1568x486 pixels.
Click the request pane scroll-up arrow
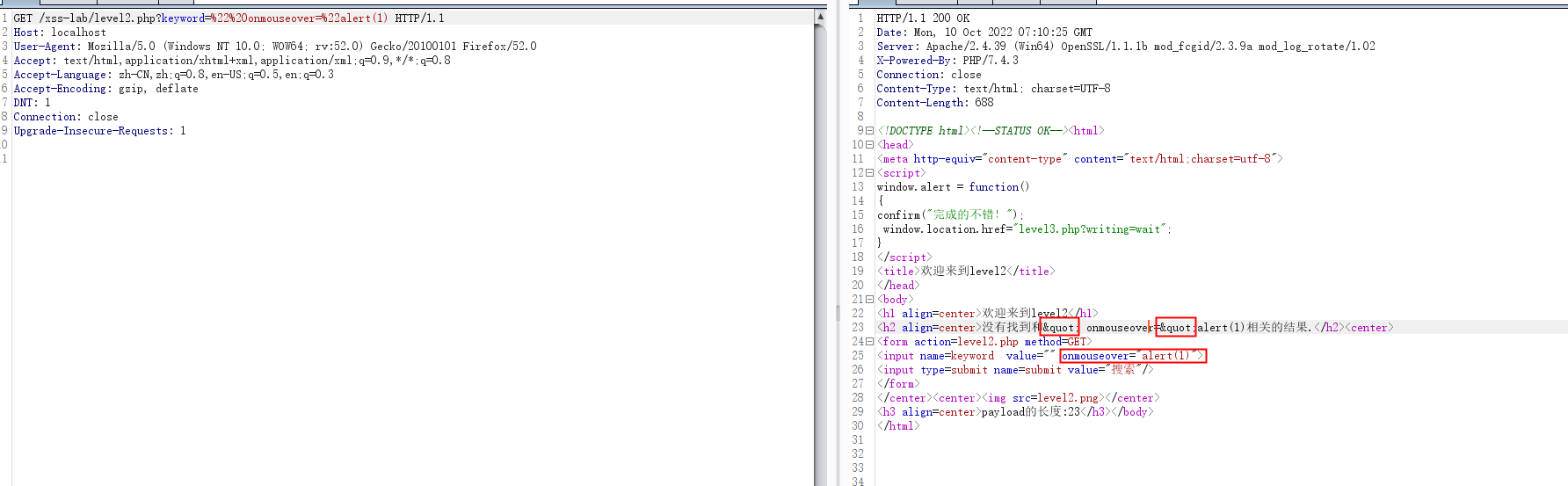tap(820, 16)
